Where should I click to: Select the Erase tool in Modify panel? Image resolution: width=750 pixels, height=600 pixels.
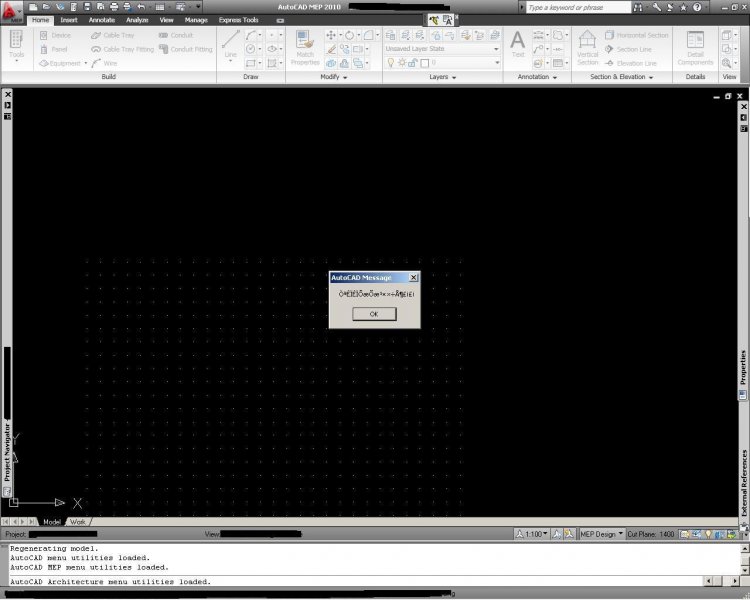point(331,49)
